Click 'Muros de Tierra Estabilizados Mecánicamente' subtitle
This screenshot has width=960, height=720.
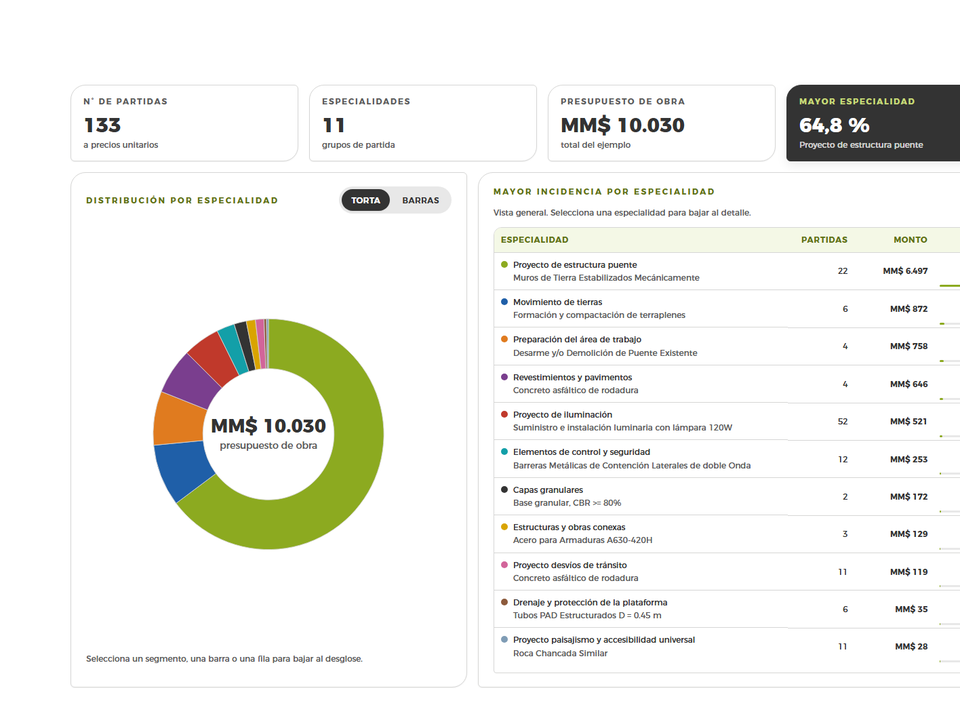click(606, 278)
